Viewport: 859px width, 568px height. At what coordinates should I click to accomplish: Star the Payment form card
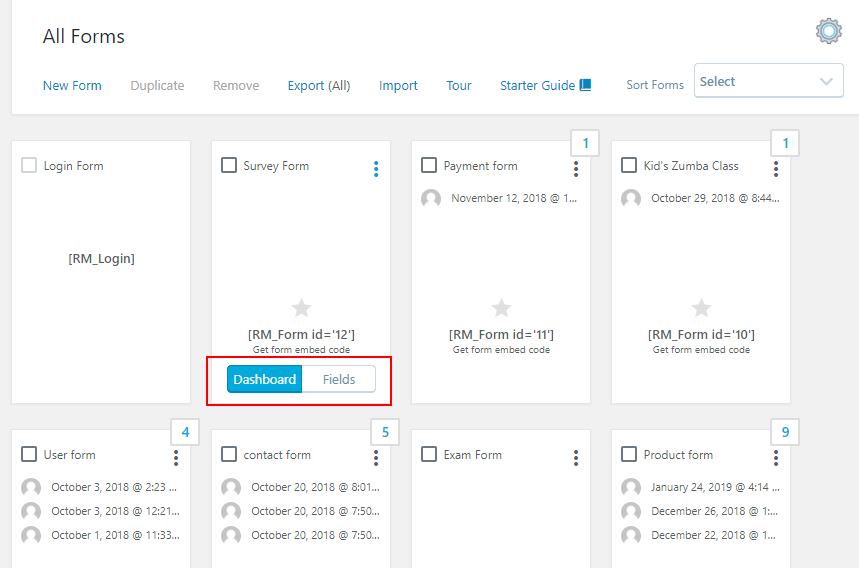pos(501,308)
